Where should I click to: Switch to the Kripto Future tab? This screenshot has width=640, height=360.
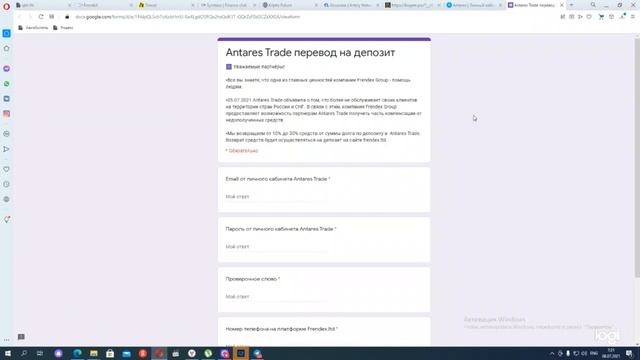click(x=289, y=5)
